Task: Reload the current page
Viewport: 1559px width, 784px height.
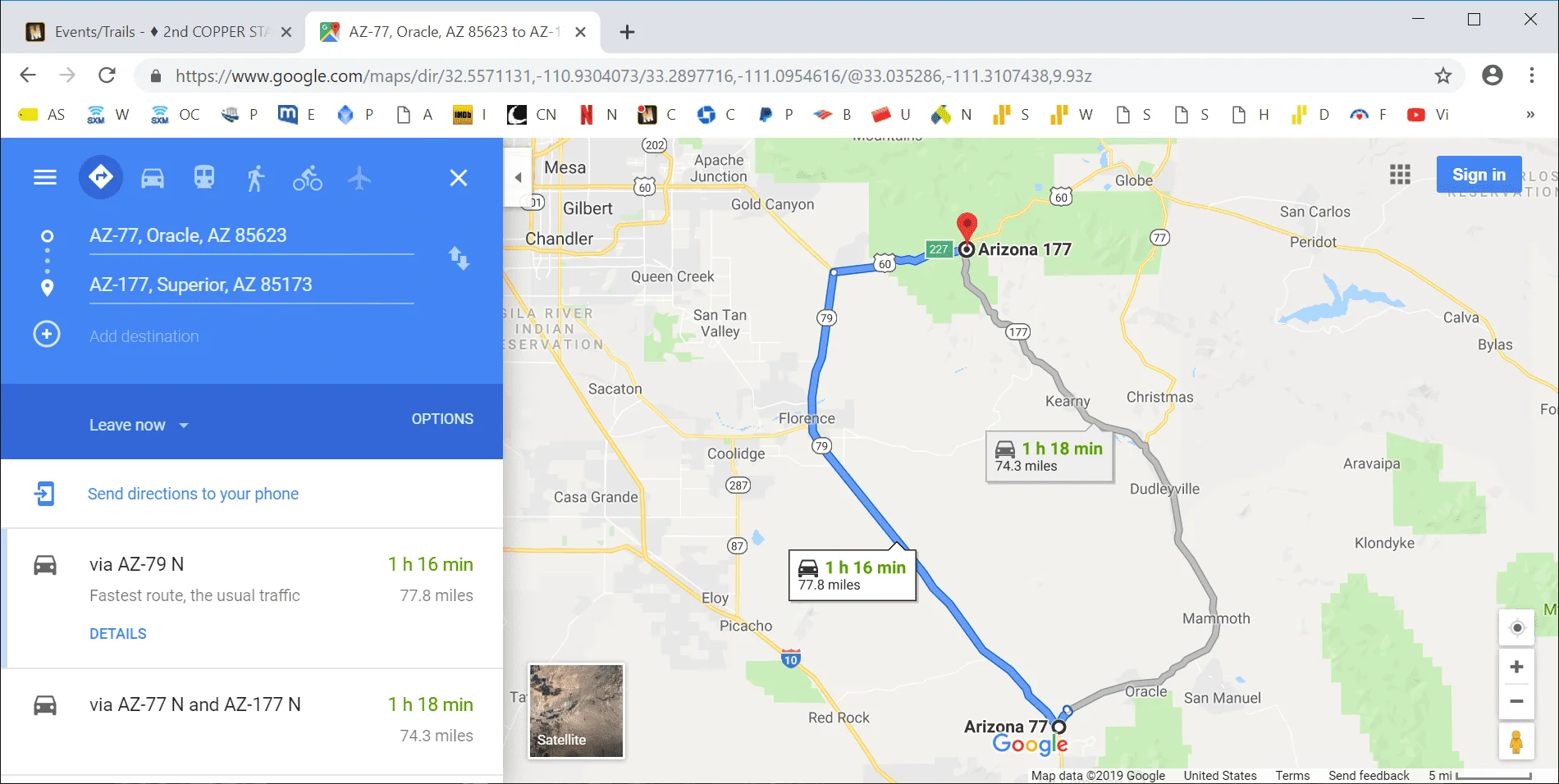Action: (x=107, y=75)
